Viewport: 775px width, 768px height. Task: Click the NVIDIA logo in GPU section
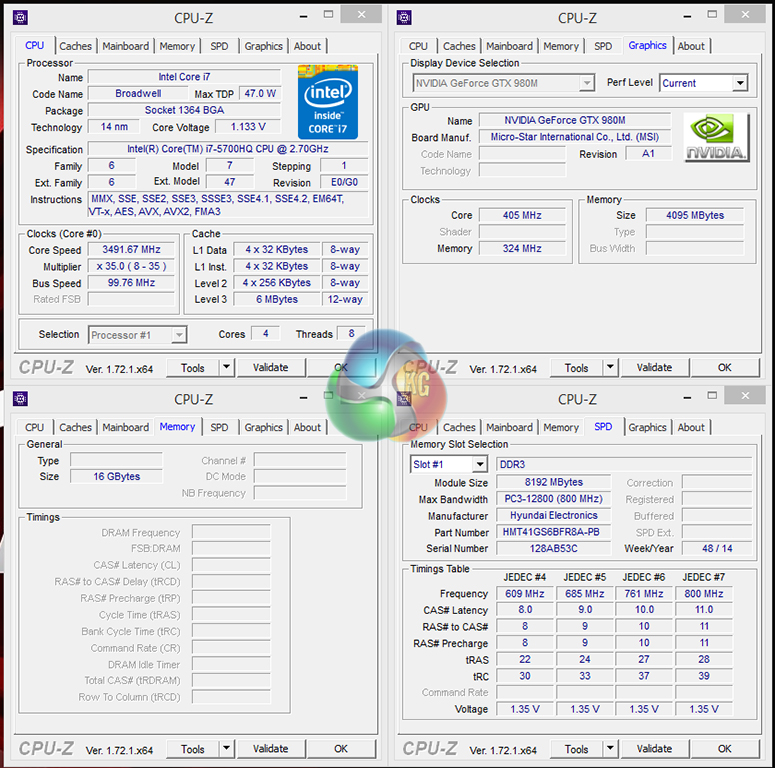click(716, 137)
